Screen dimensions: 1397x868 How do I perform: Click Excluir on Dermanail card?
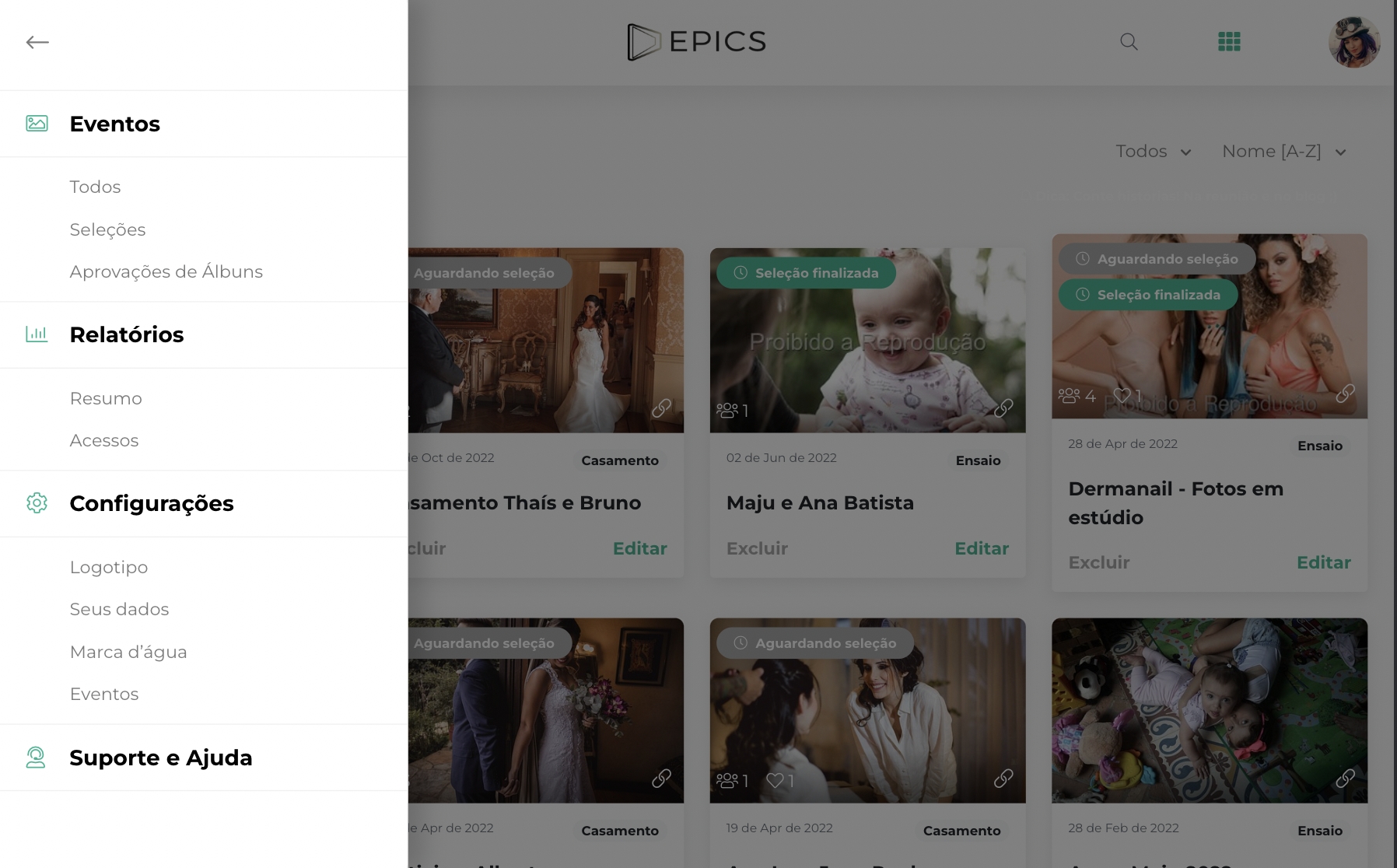point(1099,562)
